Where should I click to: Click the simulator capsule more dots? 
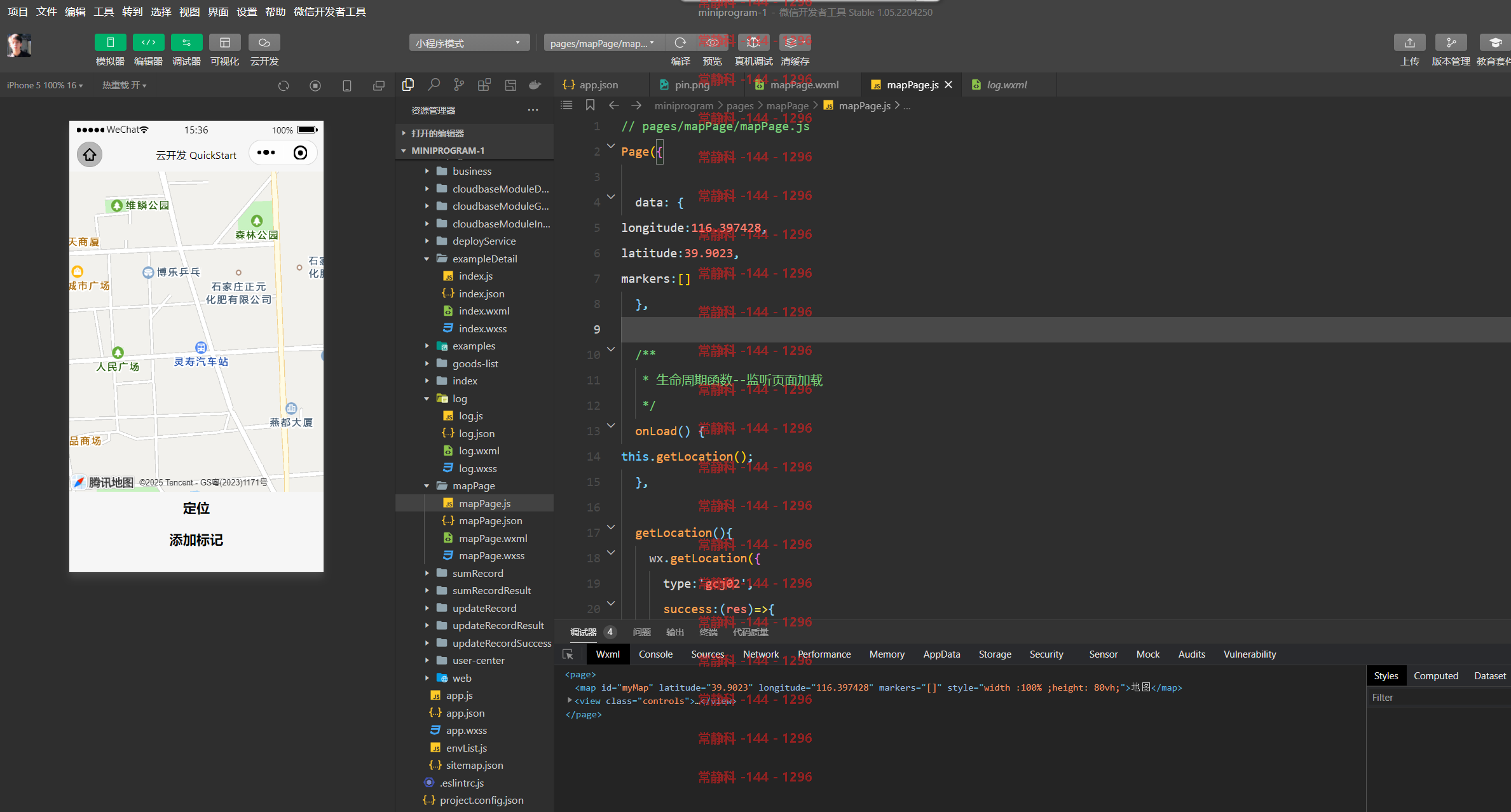pos(266,153)
